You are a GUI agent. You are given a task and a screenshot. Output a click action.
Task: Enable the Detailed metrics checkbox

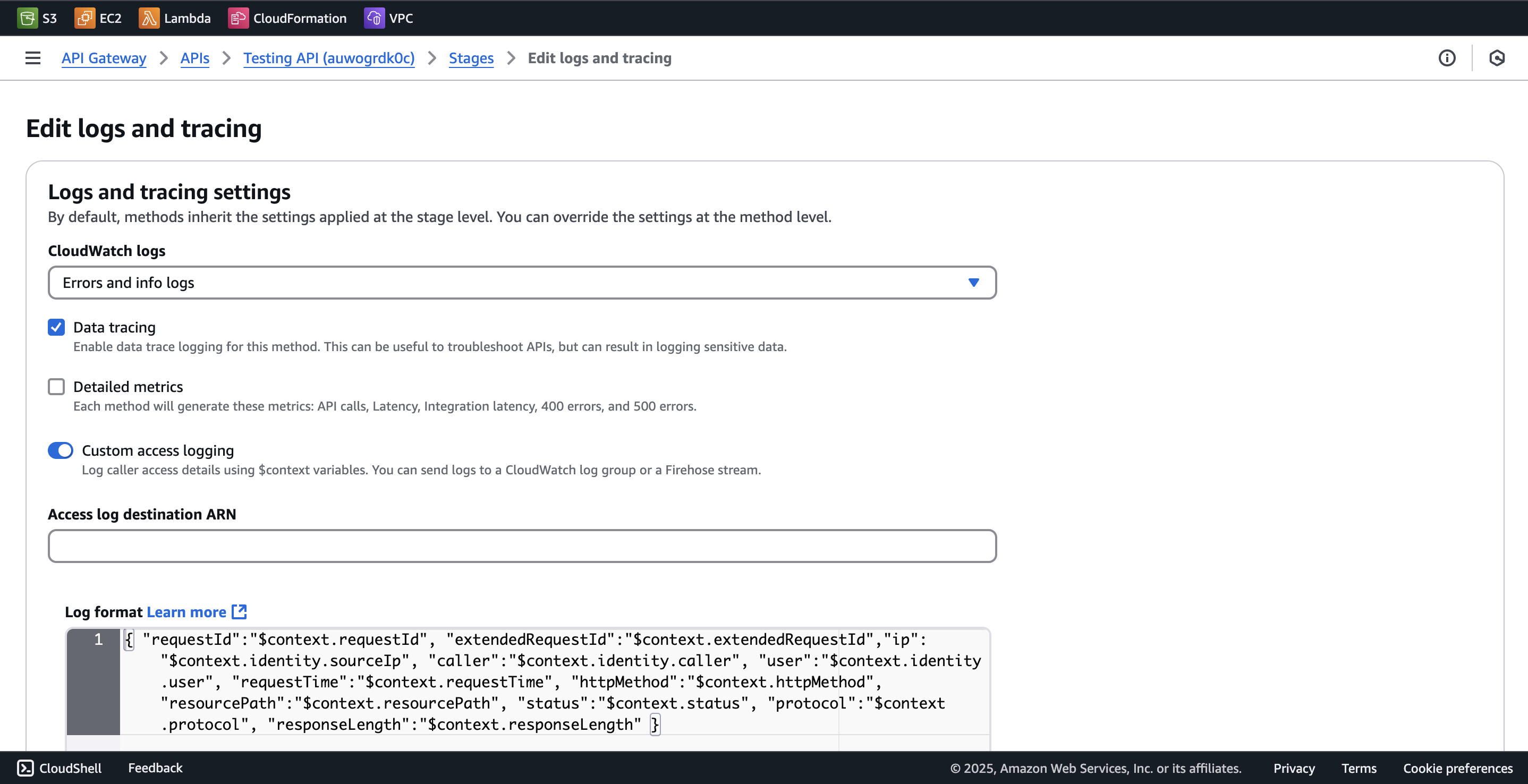pos(56,387)
